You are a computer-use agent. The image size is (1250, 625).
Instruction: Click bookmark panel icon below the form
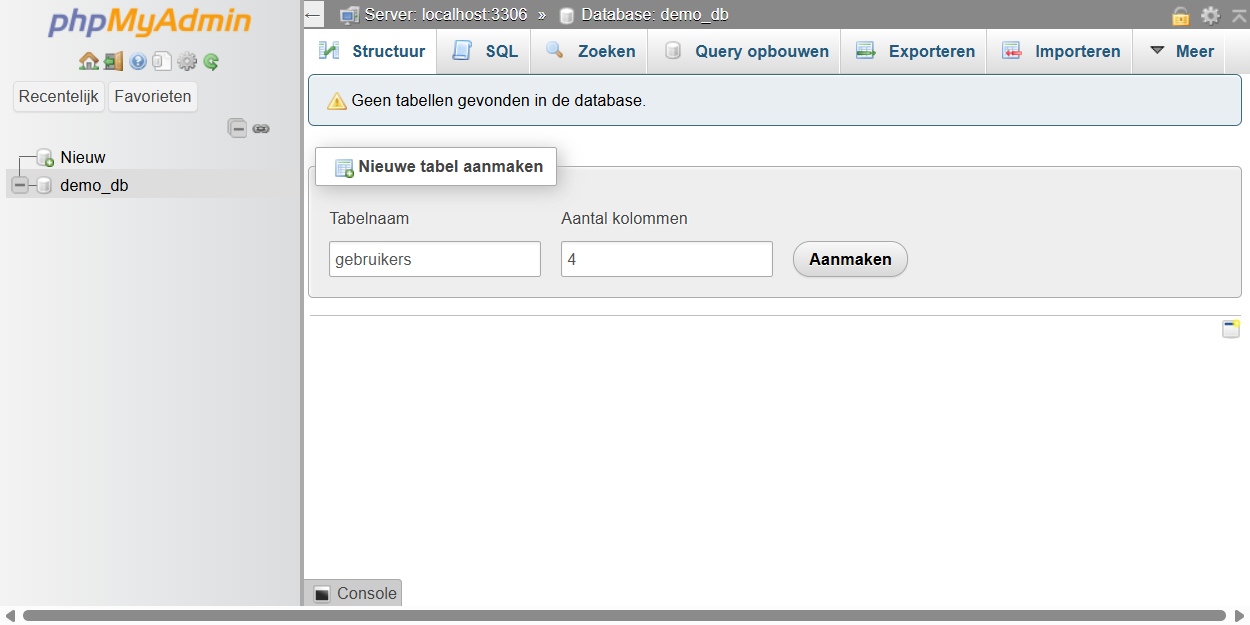click(x=1231, y=329)
